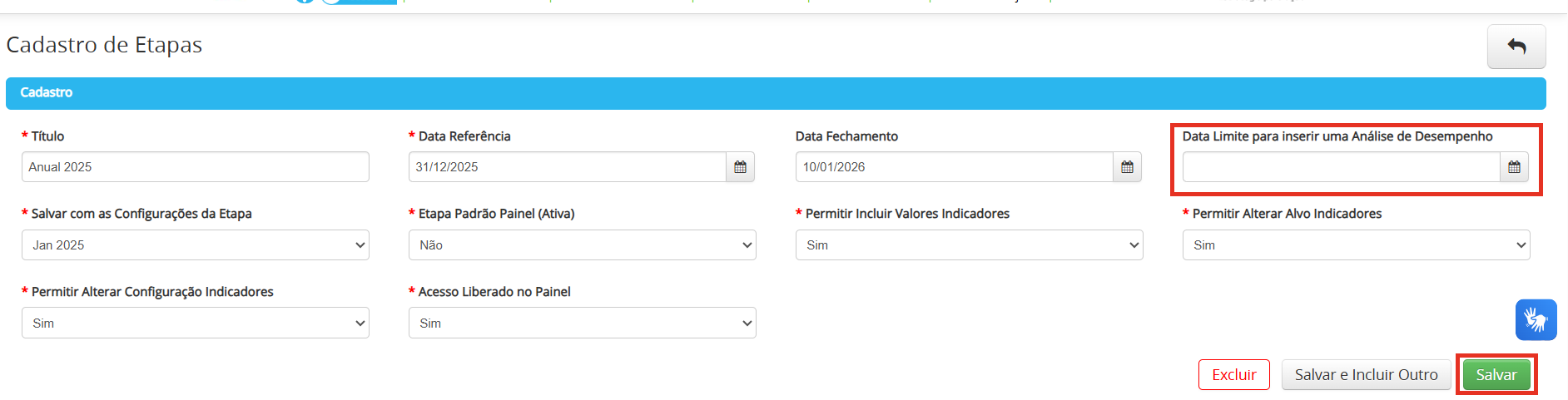The height and width of the screenshot is (400, 1568).
Task: Open the Data Limite calendar icon
Action: coord(1514,167)
